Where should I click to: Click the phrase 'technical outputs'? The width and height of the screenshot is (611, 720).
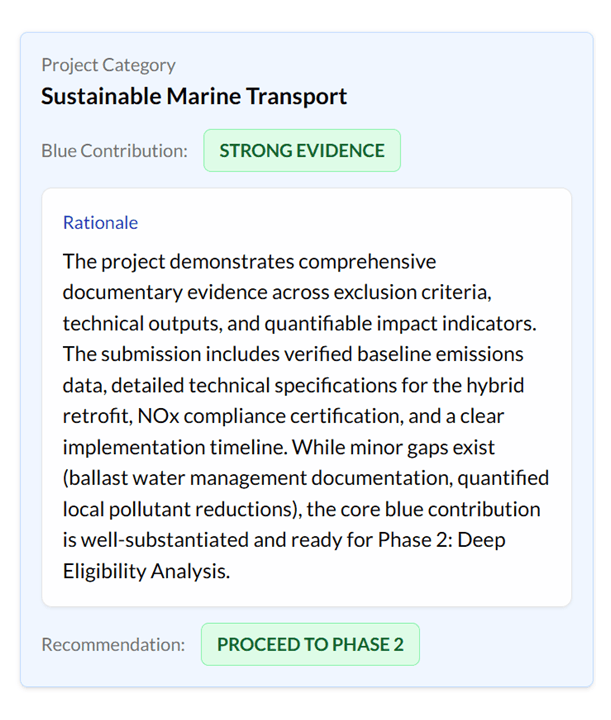coord(140,324)
